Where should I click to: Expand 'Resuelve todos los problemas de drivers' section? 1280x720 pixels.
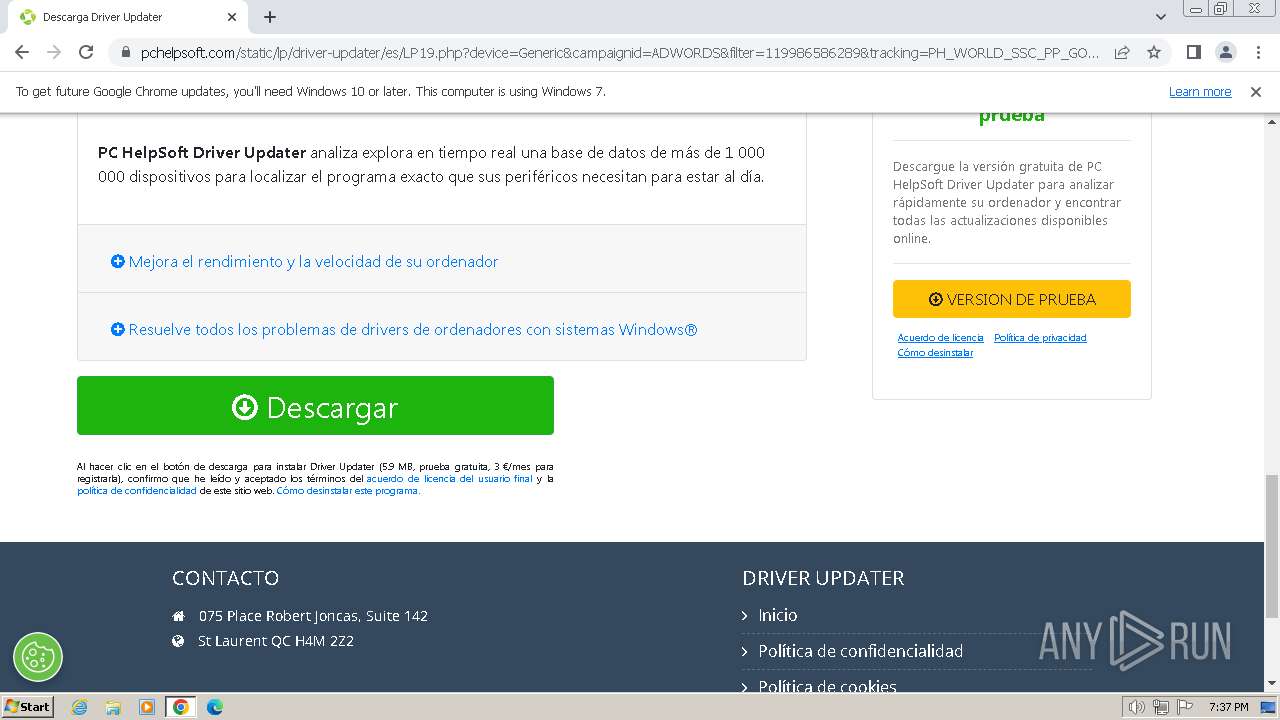pyautogui.click(x=404, y=329)
